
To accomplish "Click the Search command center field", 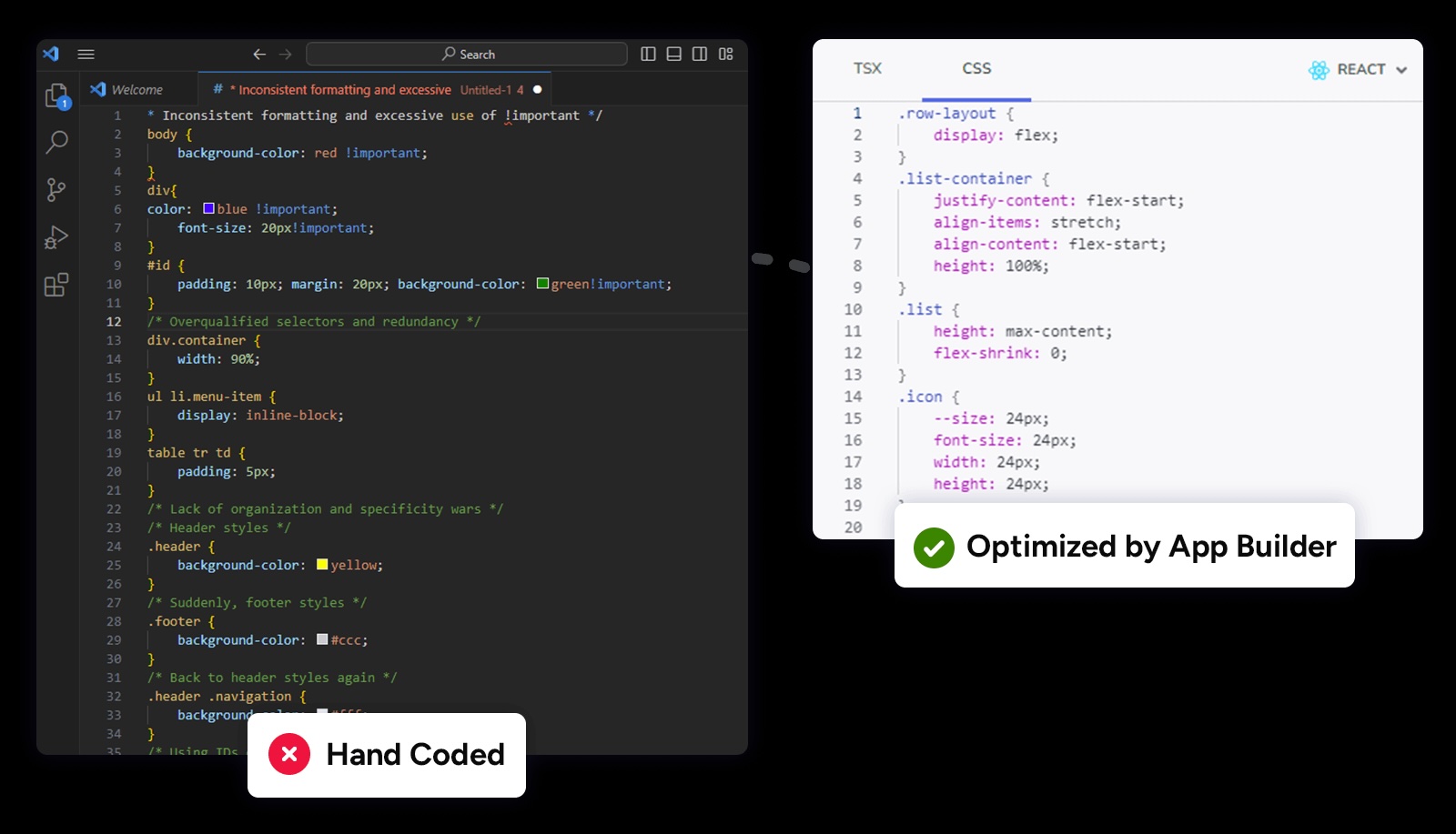I will [x=467, y=55].
